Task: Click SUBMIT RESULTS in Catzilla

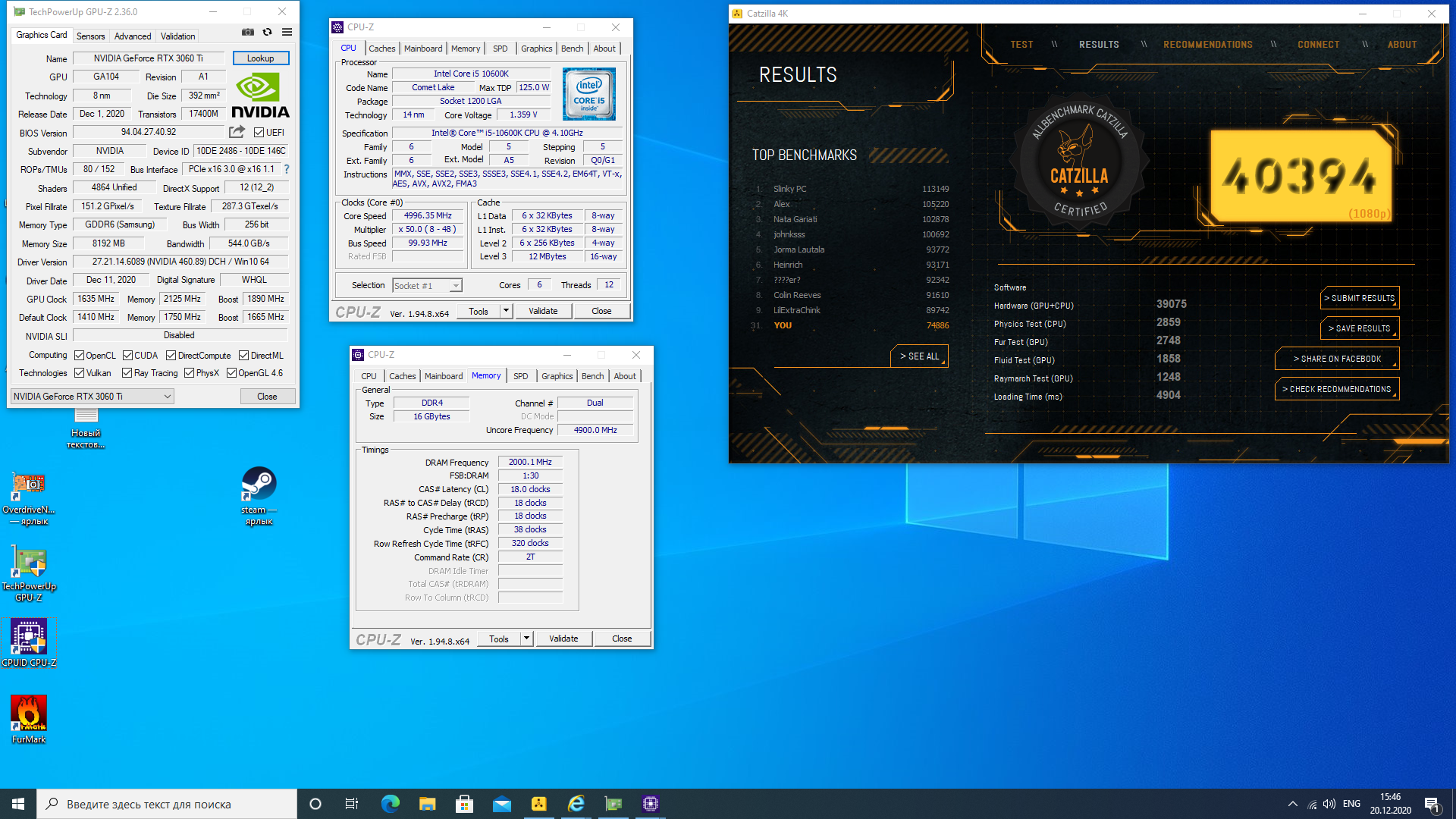Action: 1360,298
